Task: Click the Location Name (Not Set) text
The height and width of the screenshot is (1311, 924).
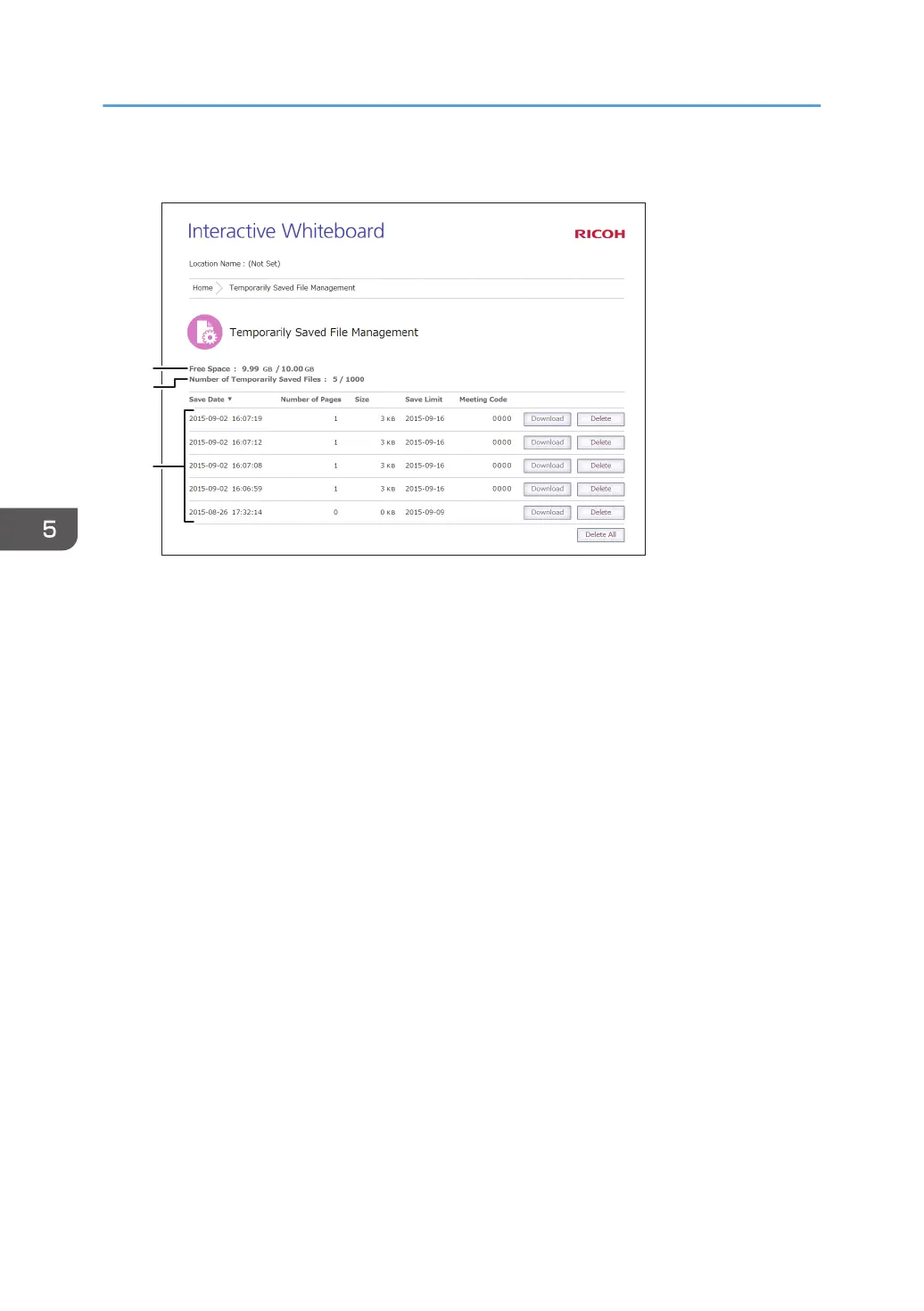Action: 235,264
